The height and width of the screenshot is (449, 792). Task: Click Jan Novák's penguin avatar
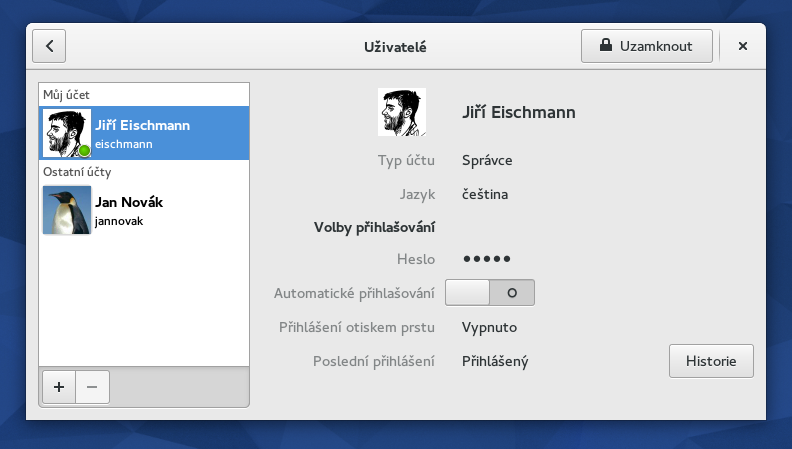(67, 210)
